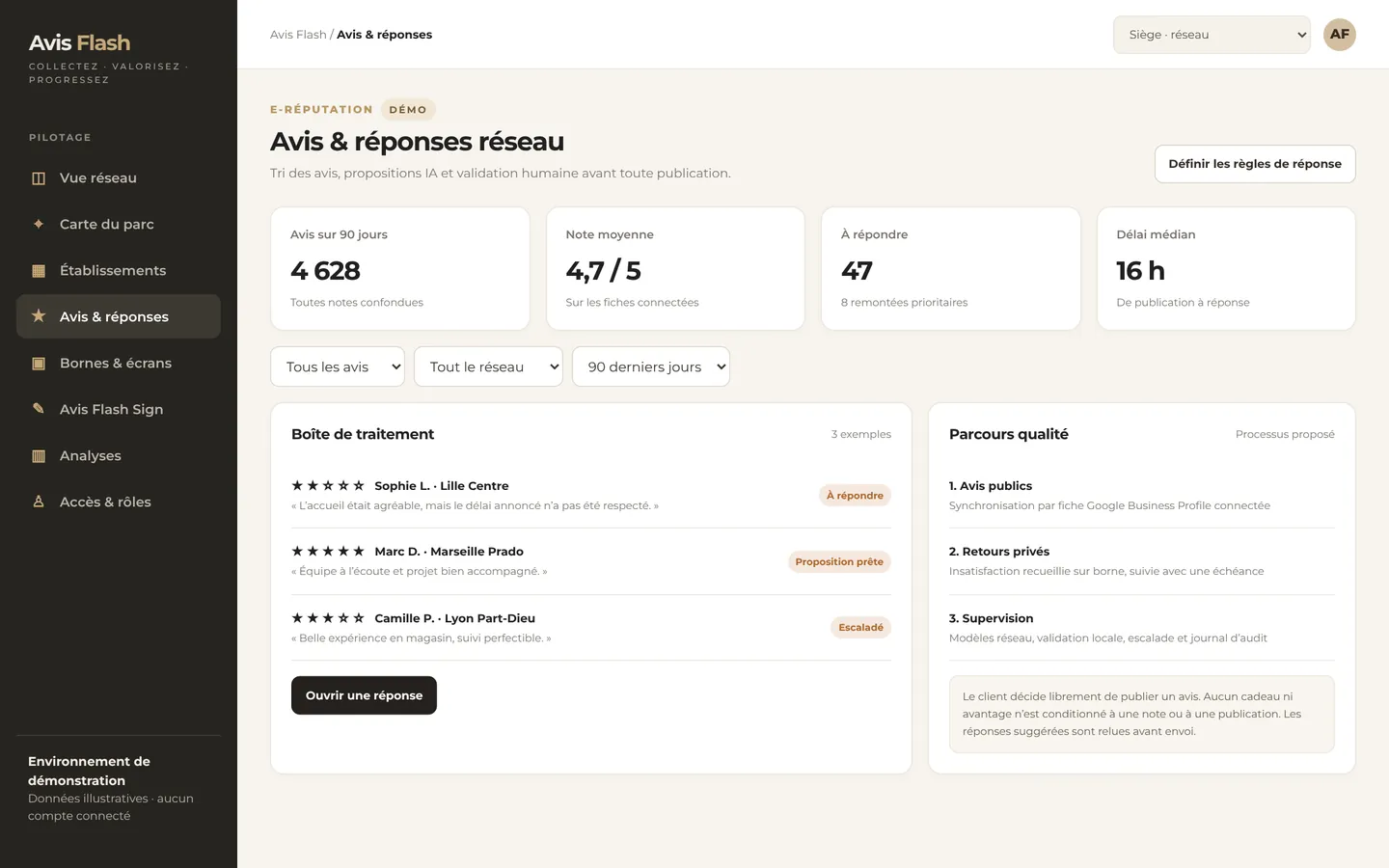Click '2. Retours privés' step

(x=999, y=552)
